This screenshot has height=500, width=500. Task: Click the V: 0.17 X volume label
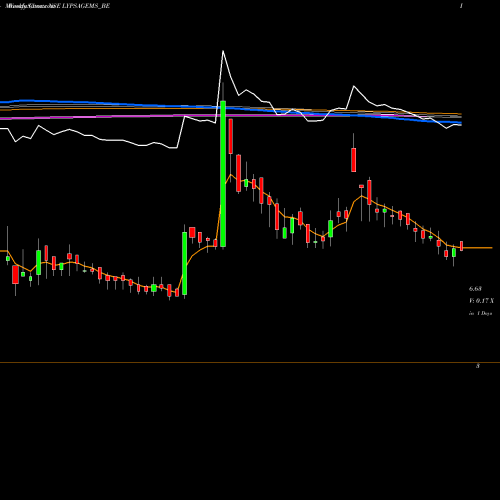481,301
